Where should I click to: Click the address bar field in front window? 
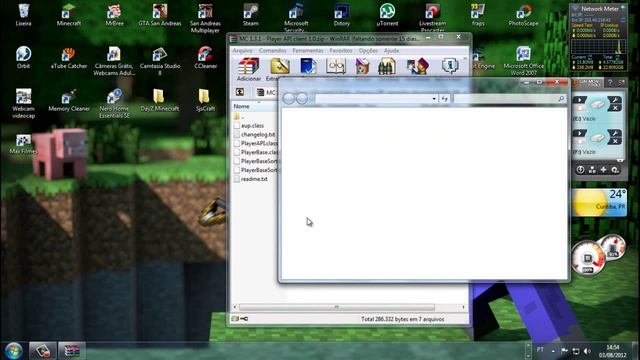click(373, 99)
